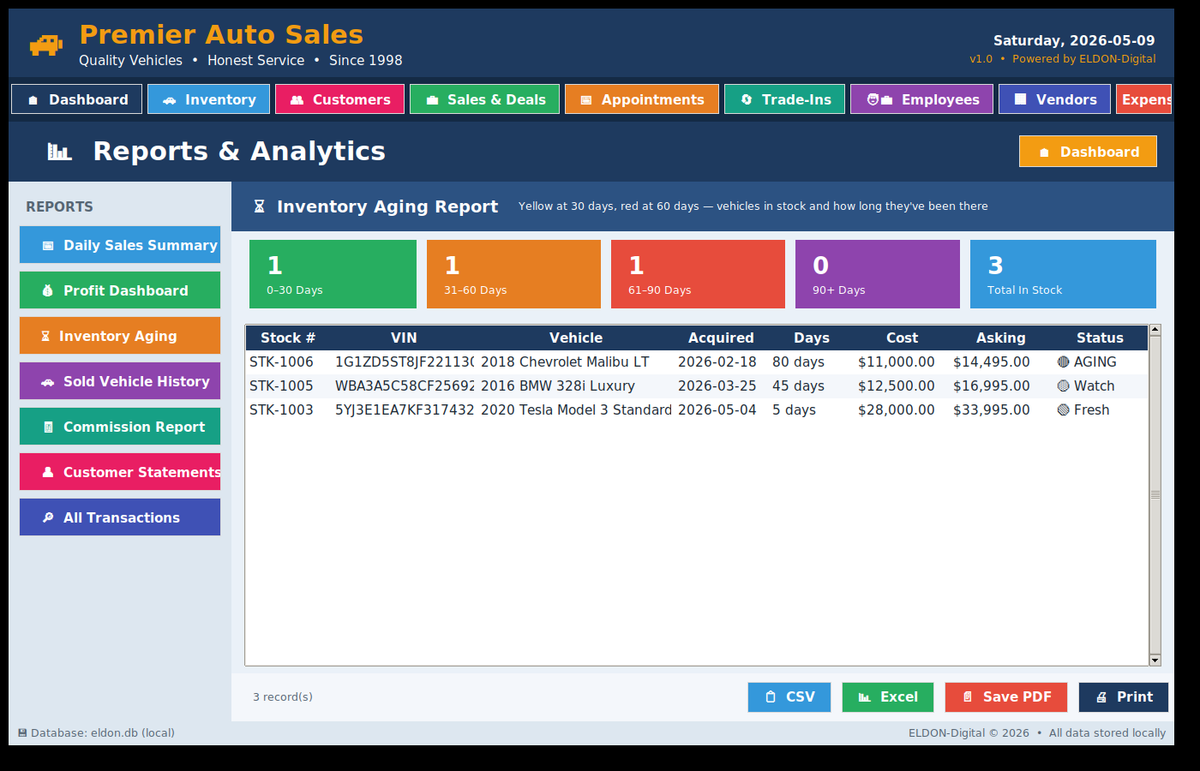Sort by Cost column header
1200x771 pixels.
902,338
